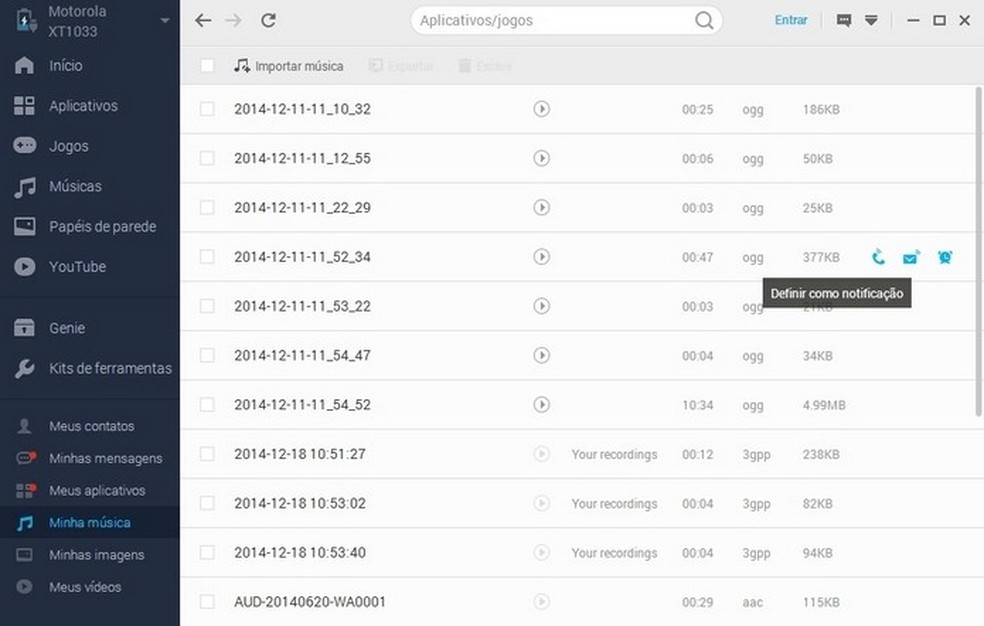
Task: Set 2014-12-11-11_52_34 as ringtone phone icon
Action: tap(879, 257)
